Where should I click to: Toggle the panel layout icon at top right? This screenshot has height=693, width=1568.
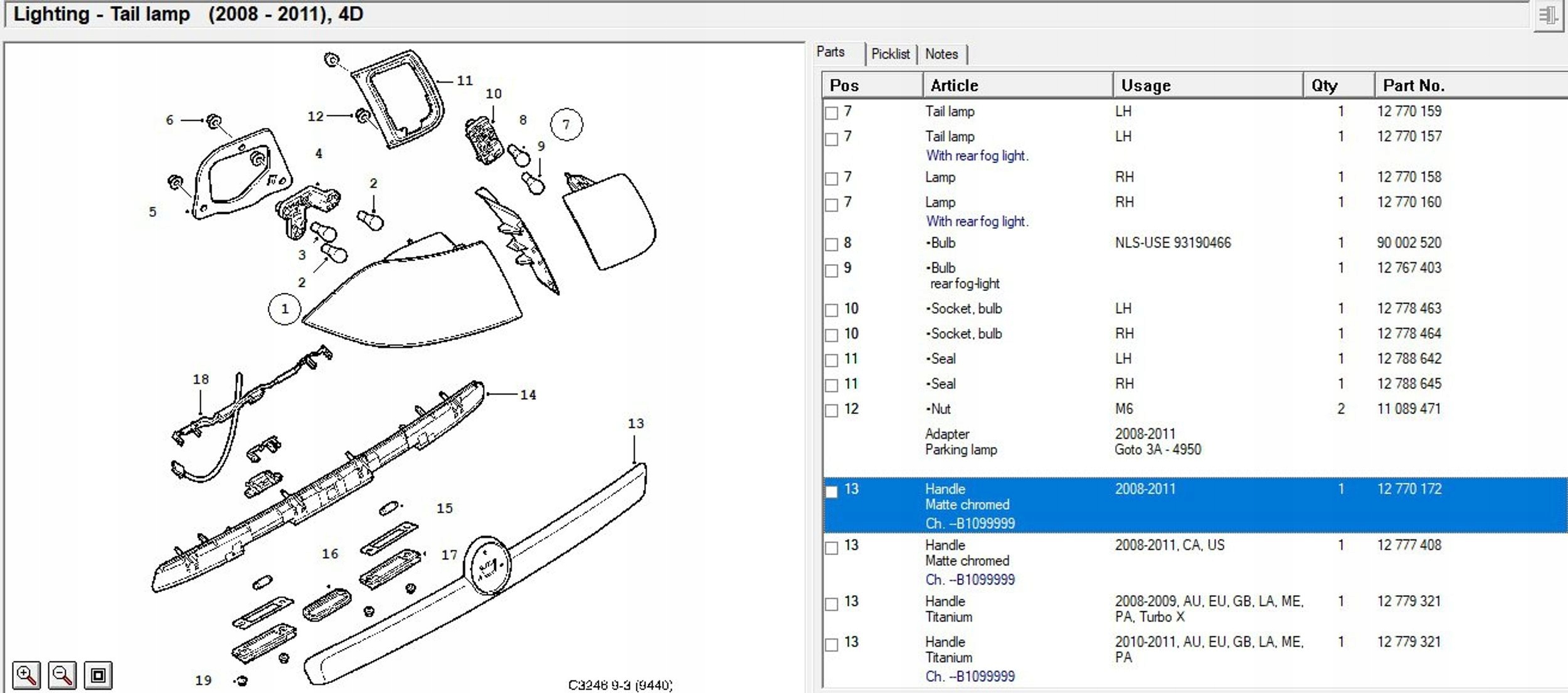[x=1547, y=15]
